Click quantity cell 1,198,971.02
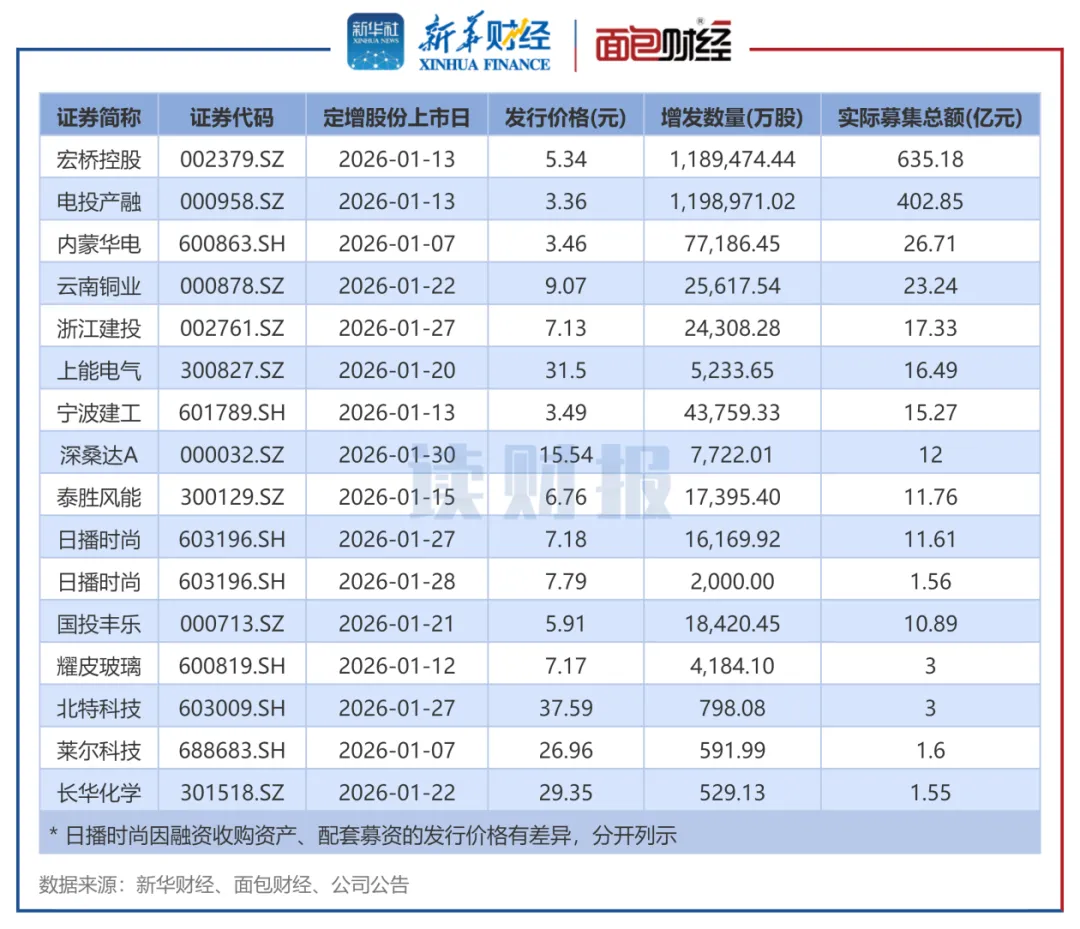Image resolution: width=1080 pixels, height=929 pixels. pos(732,201)
